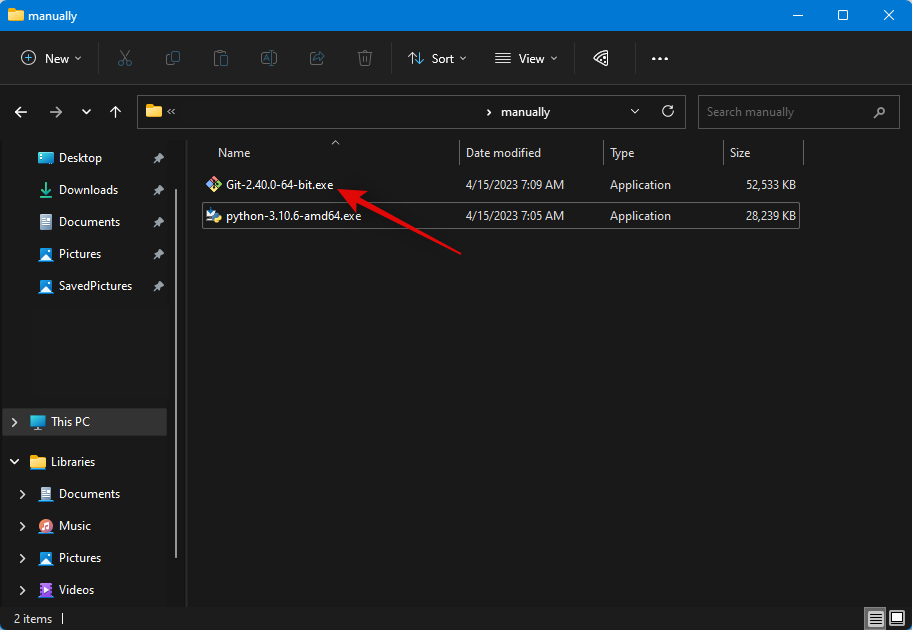Viewport: 912px width, 630px height.
Task: Click the Cut scissors icon in toolbar
Action: (125, 59)
